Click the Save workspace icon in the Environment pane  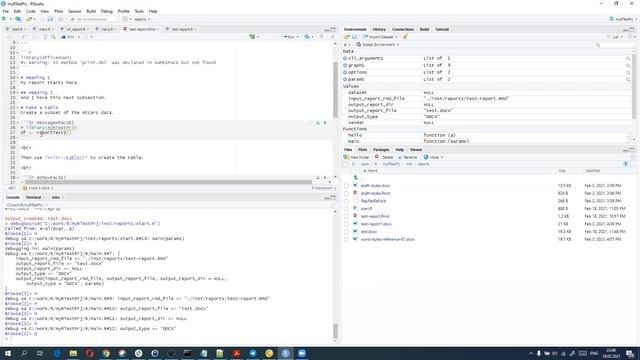point(354,37)
